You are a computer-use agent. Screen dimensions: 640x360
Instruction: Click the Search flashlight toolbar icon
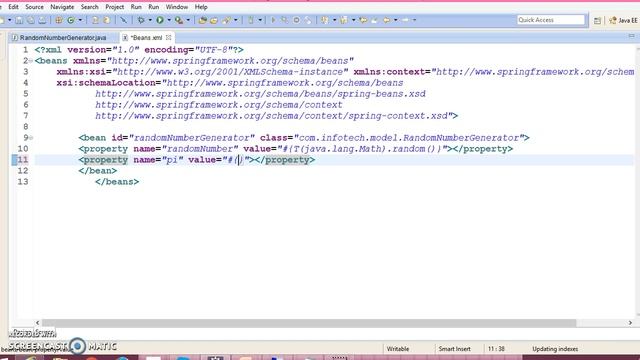(227, 20)
